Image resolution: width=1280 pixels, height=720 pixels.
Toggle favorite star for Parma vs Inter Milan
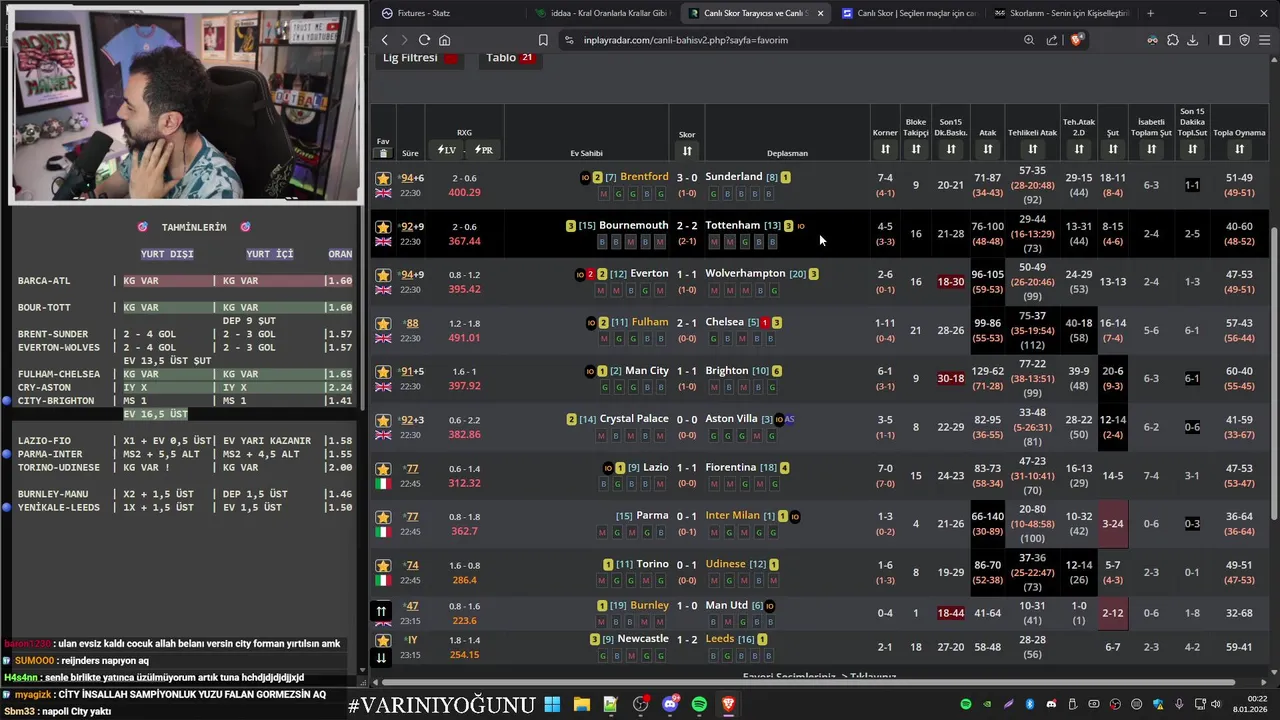click(x=383, y=516)
